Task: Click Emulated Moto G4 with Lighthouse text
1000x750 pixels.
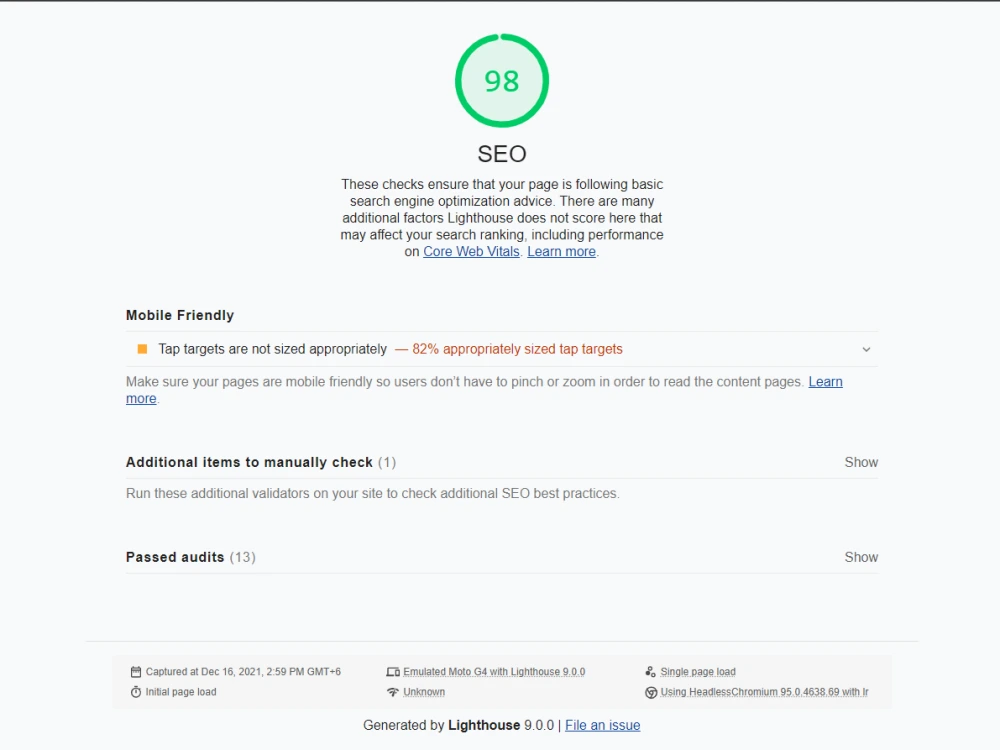Action: point(494,672)
